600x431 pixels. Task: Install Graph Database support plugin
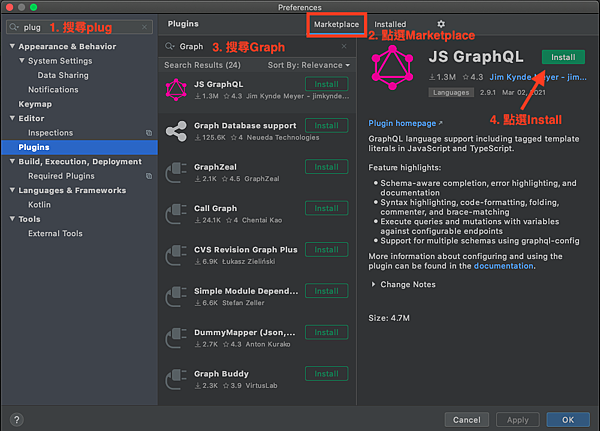(326, 126)
